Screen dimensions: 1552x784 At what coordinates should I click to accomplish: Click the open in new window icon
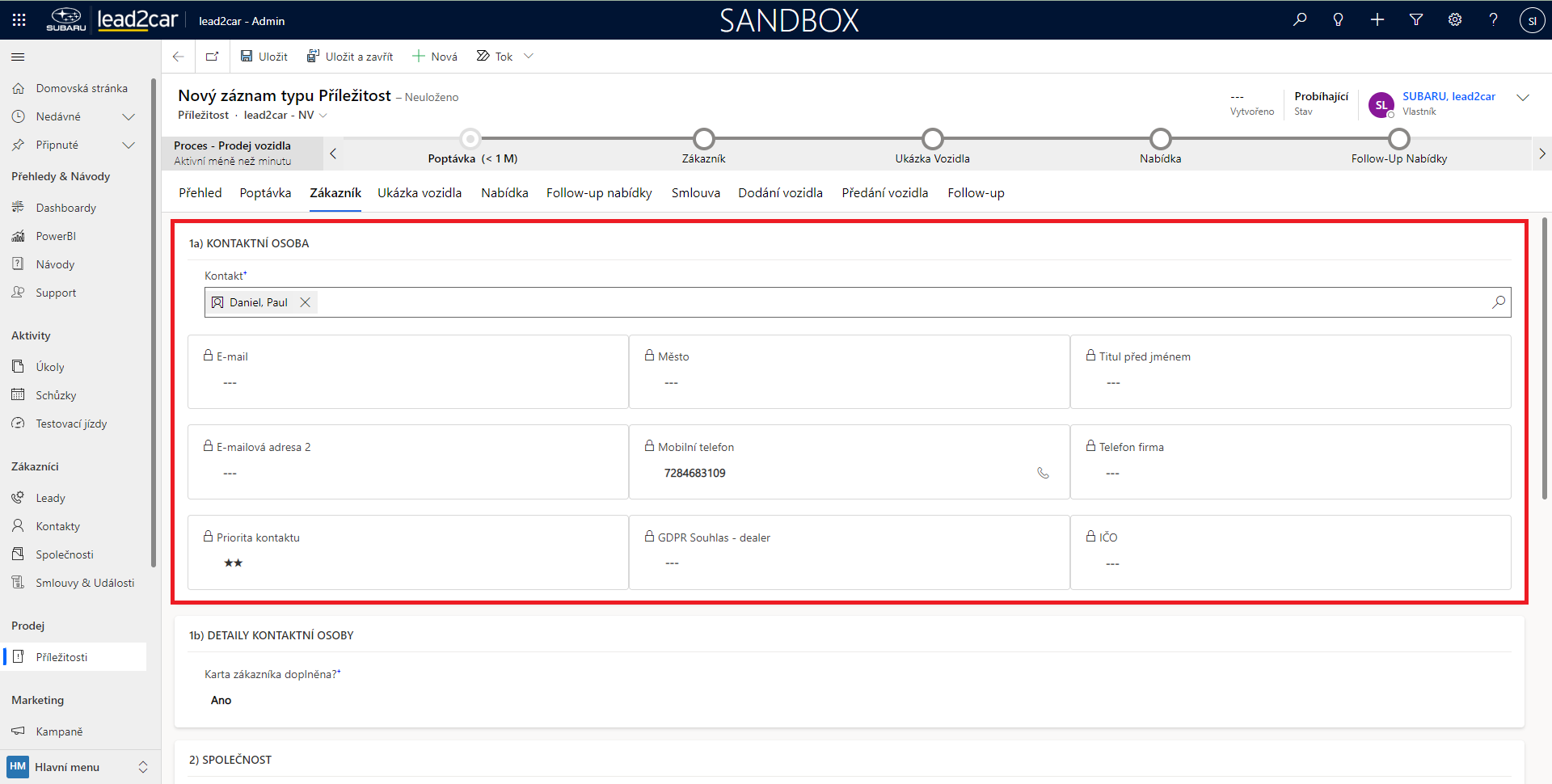point(212,57)
